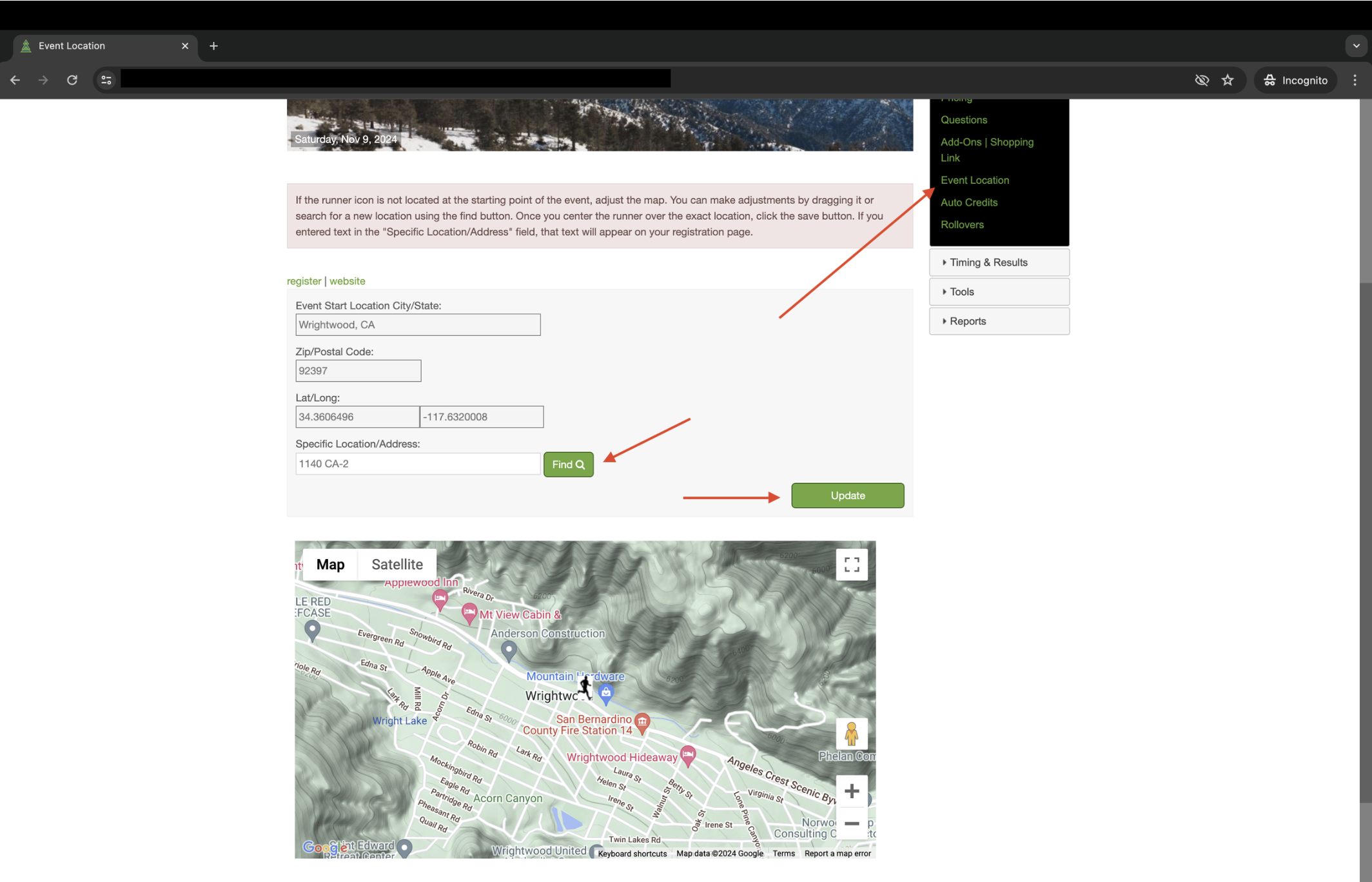This screenshot has height=882, width=1372.
Task: Click the browser forward arrow
Action: (x=43, y=80)
